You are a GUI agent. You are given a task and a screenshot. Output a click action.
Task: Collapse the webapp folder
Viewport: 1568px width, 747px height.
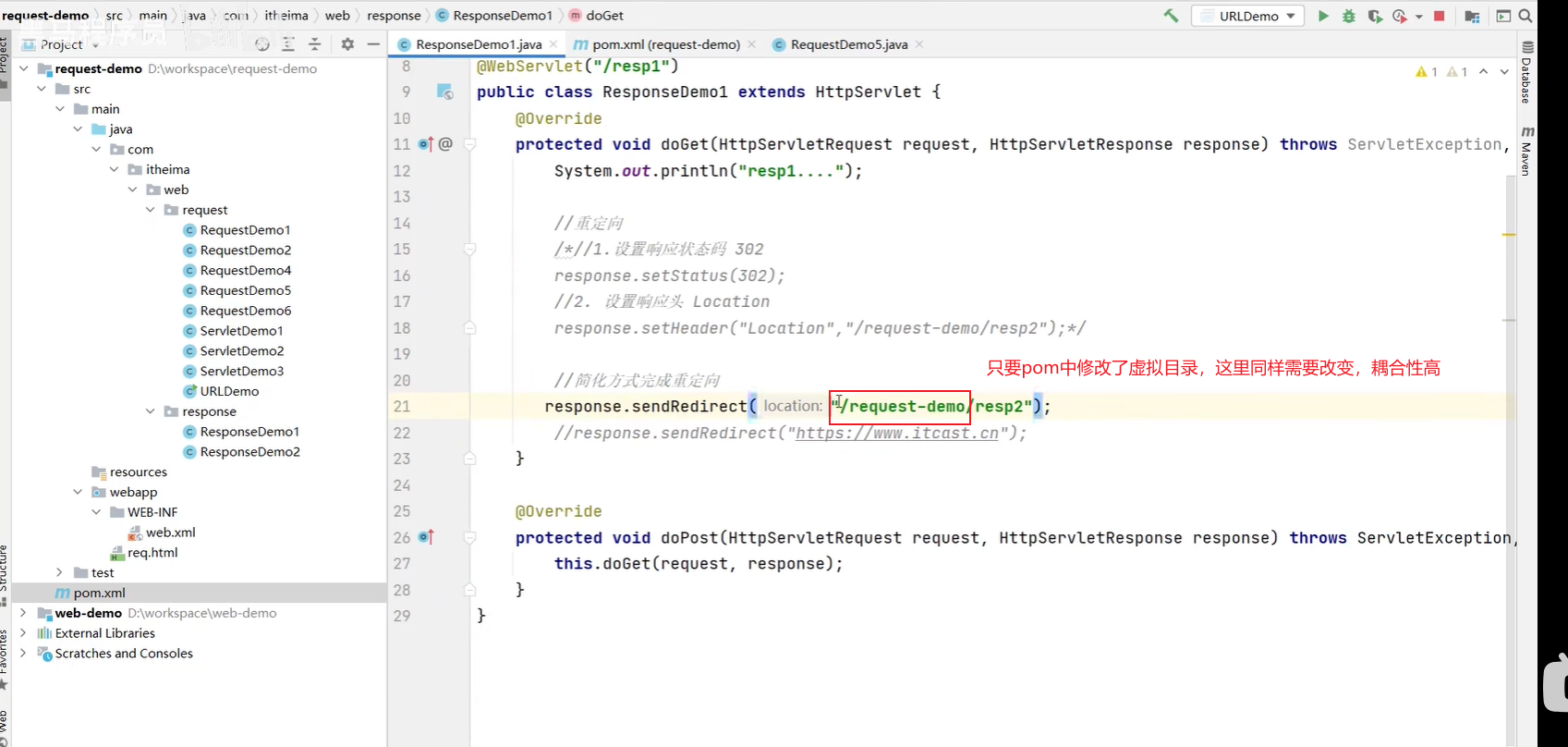[79, 492]
